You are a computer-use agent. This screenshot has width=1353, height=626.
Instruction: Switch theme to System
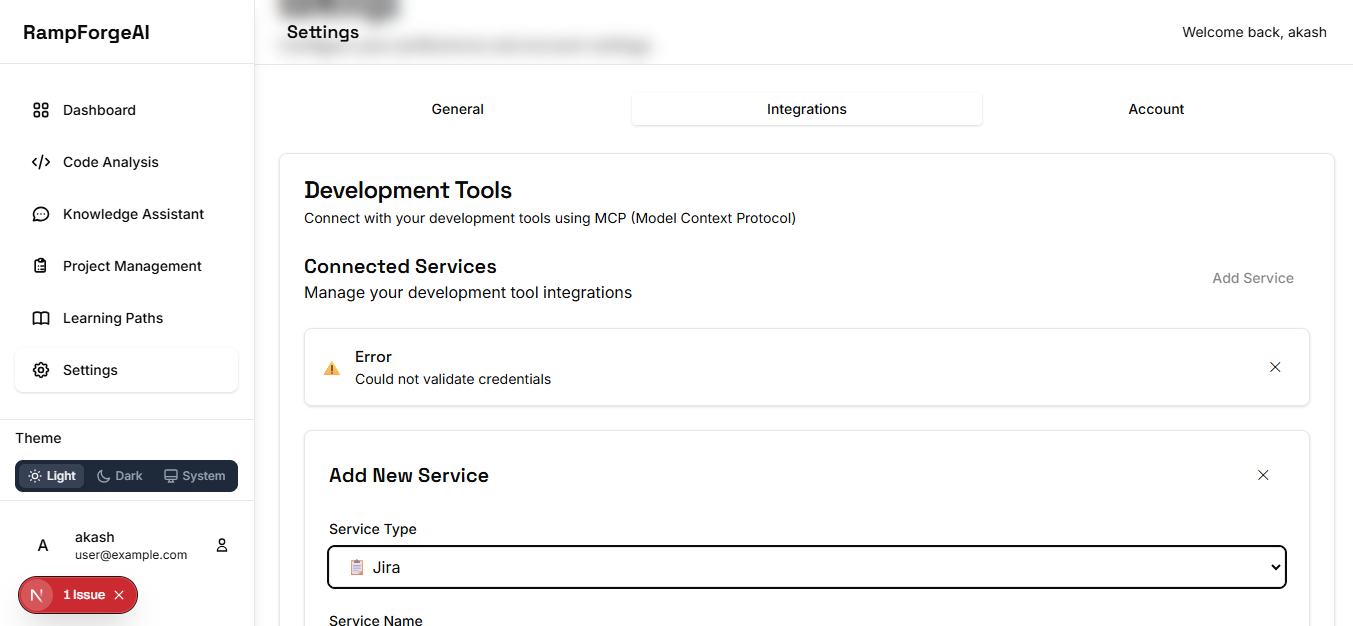(x=195, y=476)
